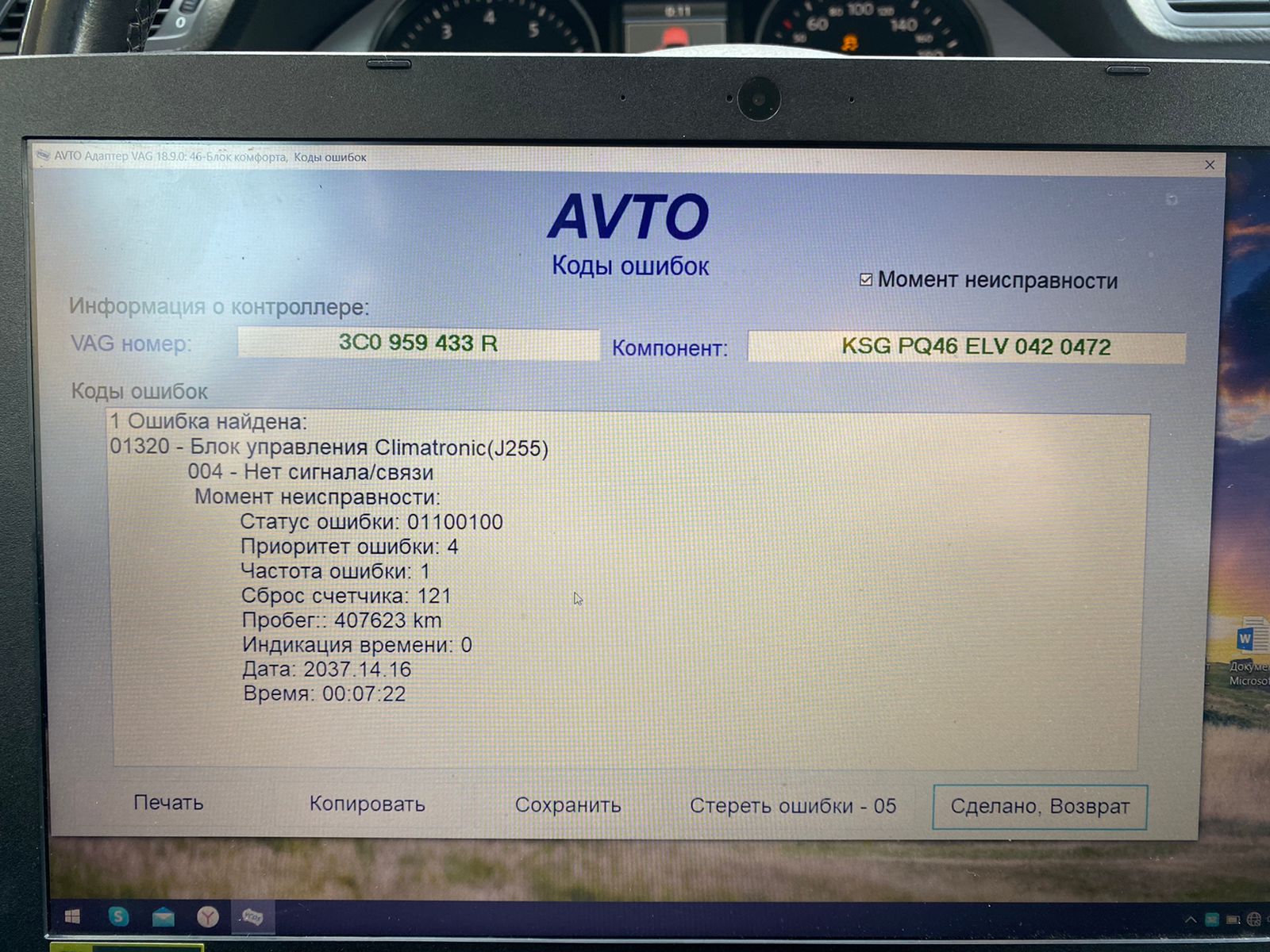The image size is (1270, 952).
Task: Click the battery icon in system tray
Action: (x=1233, y=919)
